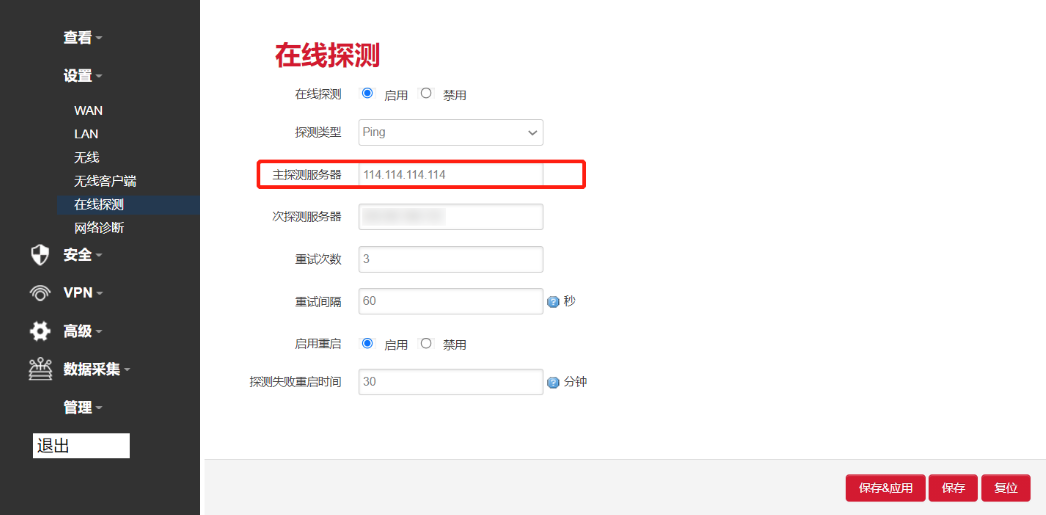Collapse the 设置 sidebar menu
The height and width of the screenshot is (515, 1046).
[82, 75]
